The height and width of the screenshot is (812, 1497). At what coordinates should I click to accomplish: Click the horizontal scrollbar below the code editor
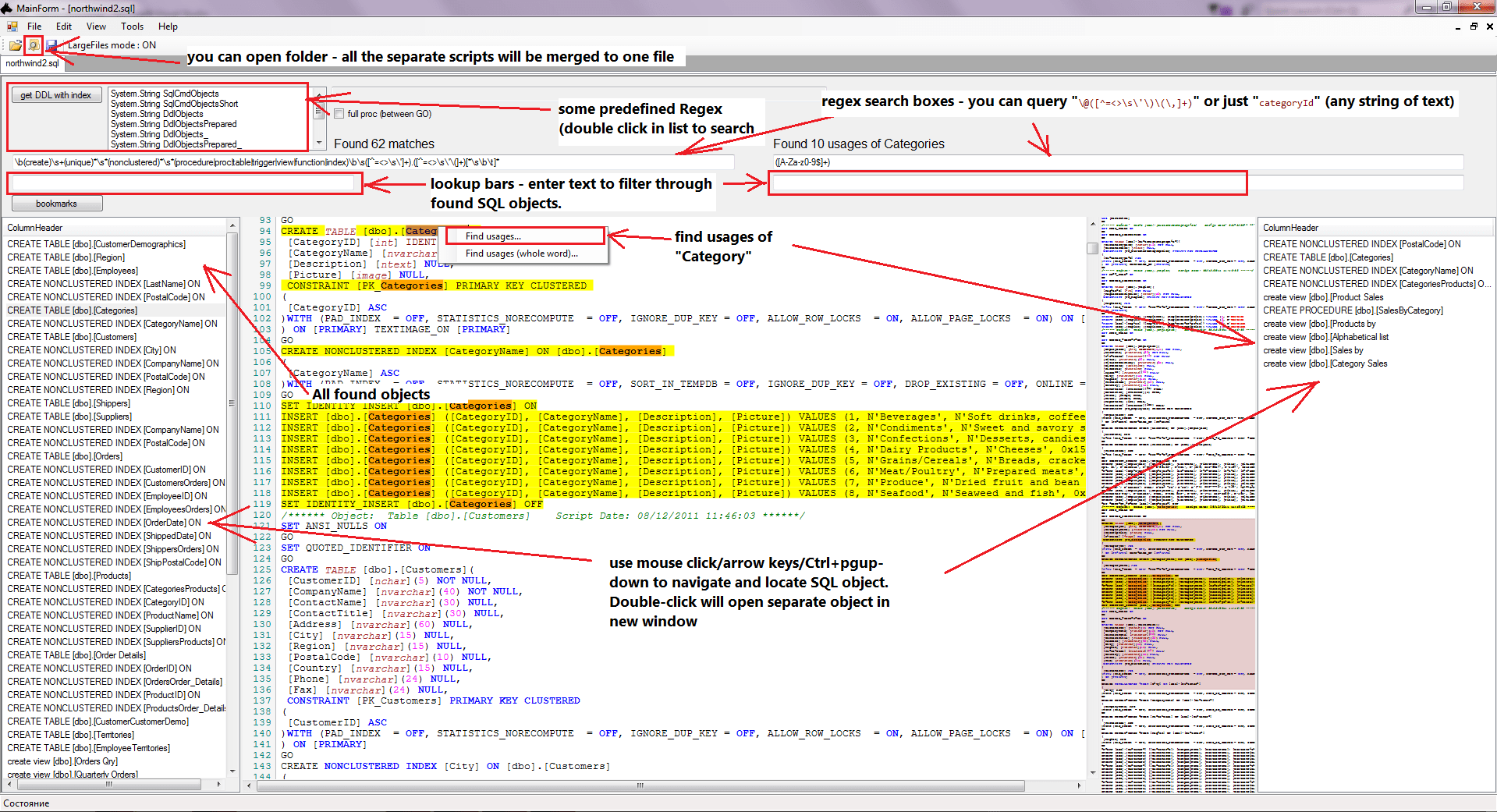point(640,786)
